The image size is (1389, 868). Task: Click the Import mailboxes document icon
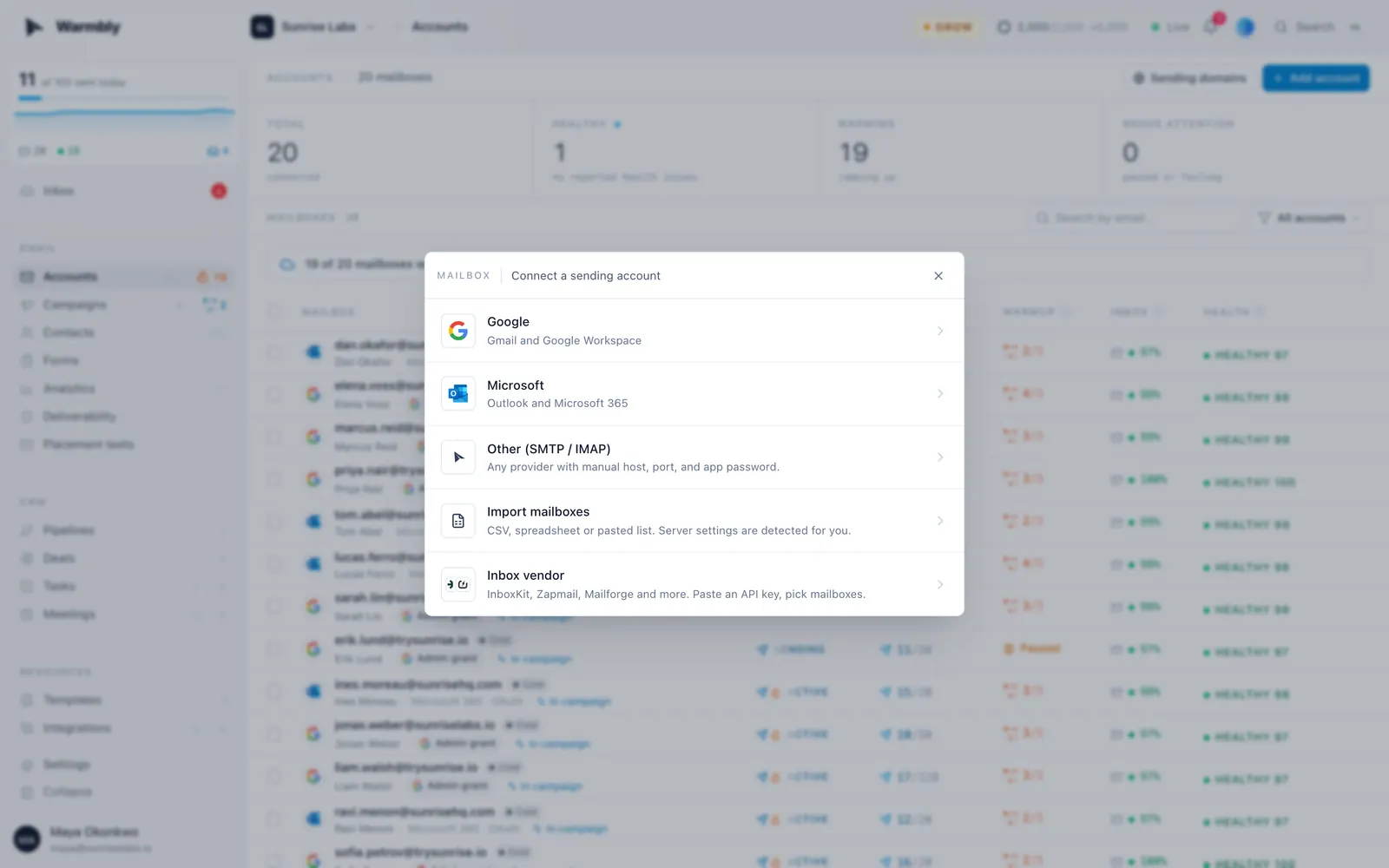[x=458, y=521]
